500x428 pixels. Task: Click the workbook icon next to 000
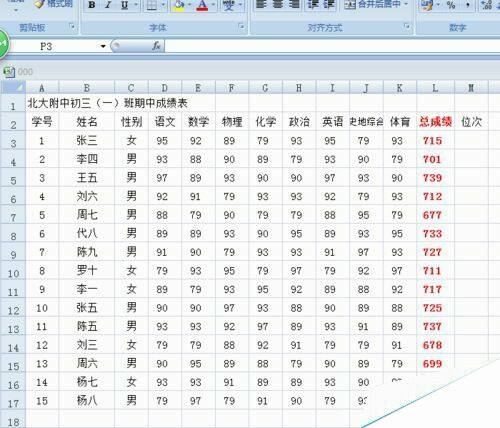pyautogui.click(x=9, y=71)
